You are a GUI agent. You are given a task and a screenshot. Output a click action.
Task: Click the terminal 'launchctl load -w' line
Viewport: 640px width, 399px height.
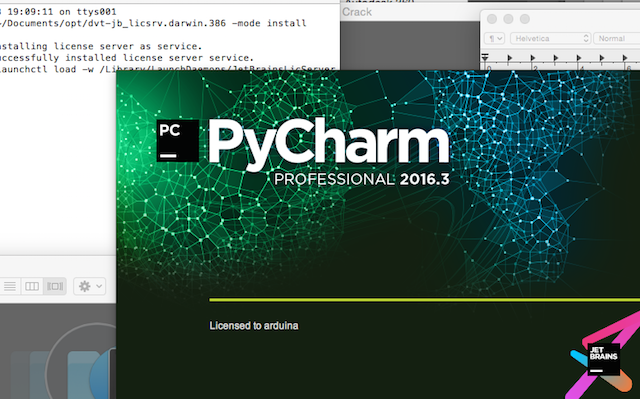tap(168, 68)
